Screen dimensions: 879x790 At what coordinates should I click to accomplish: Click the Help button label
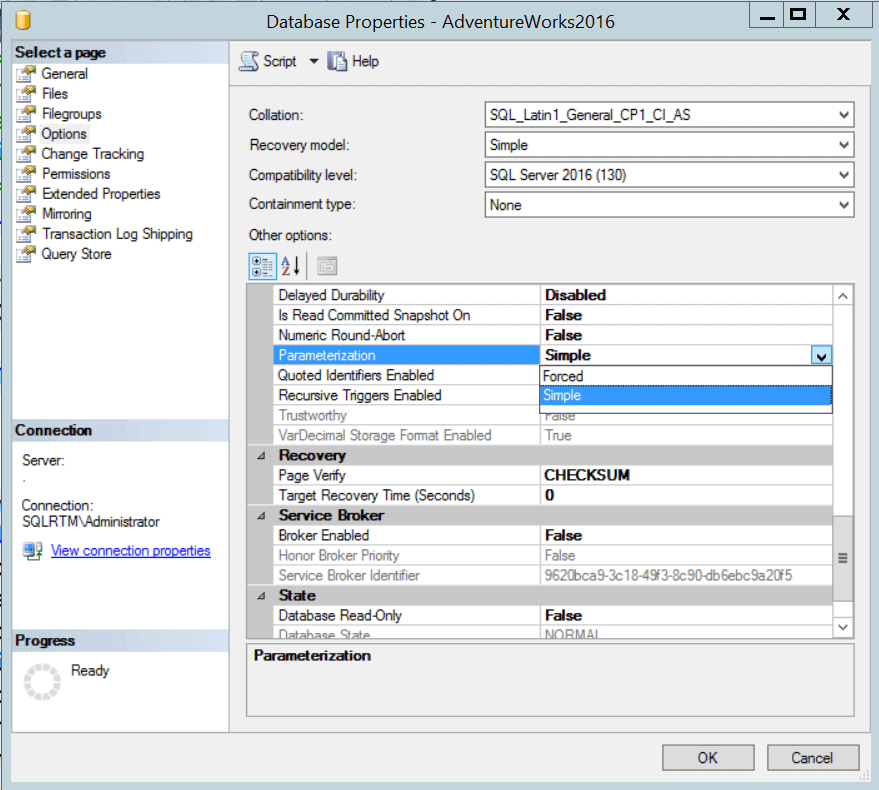tap(366, 61)
